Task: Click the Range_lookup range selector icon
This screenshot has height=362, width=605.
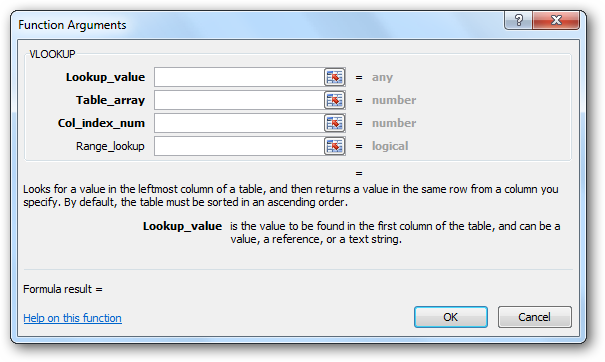Action: coord(334,146)
